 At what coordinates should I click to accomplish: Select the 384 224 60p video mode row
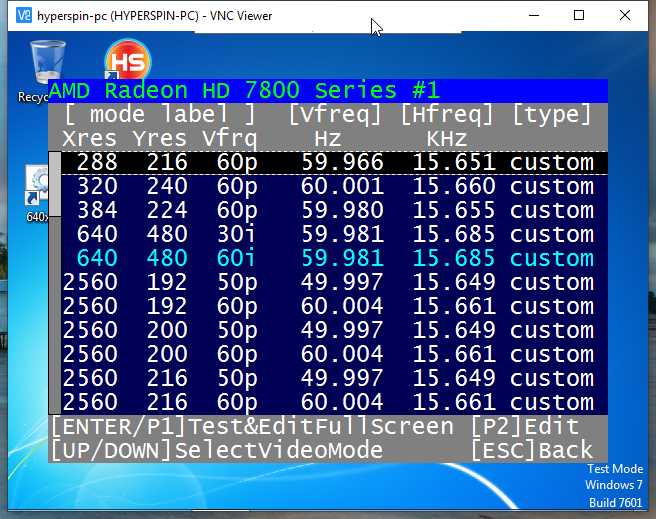335,210
